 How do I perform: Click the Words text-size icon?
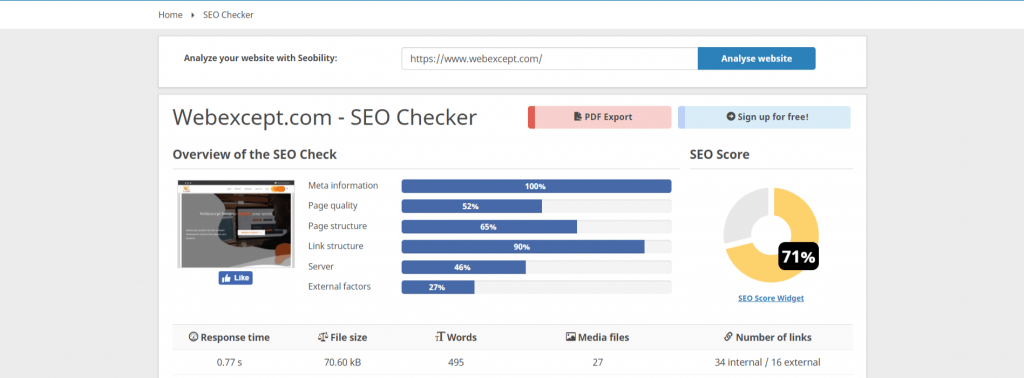pyautogui.click(x=440, y=337)
